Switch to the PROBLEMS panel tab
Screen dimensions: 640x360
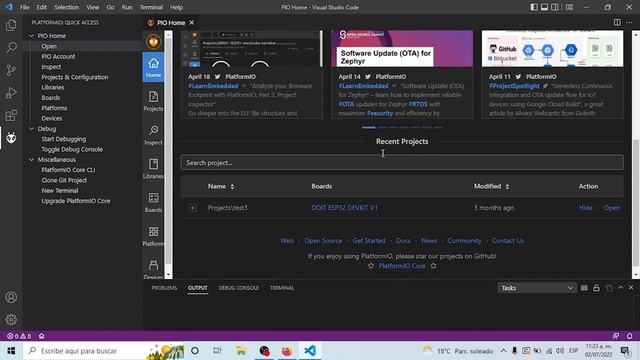164,288
